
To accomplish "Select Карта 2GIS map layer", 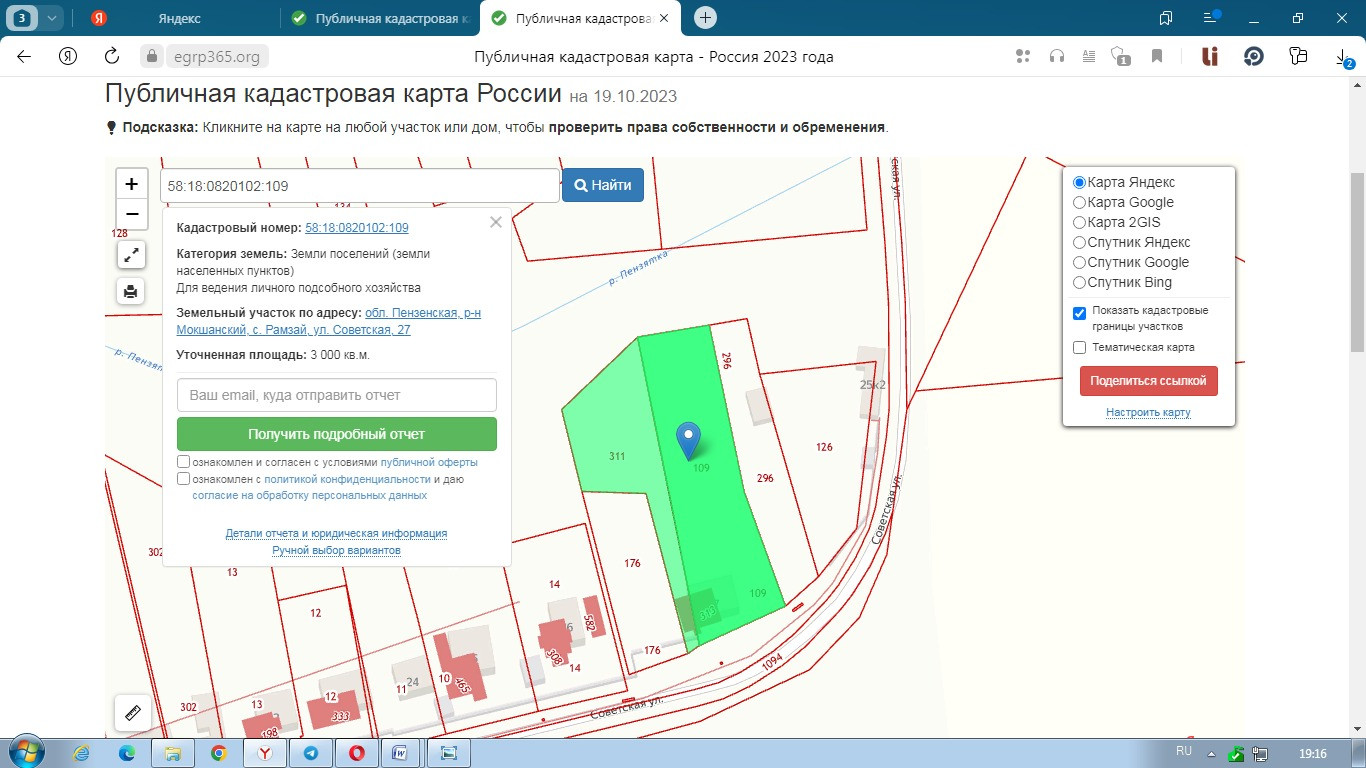I will point(1079,222).
